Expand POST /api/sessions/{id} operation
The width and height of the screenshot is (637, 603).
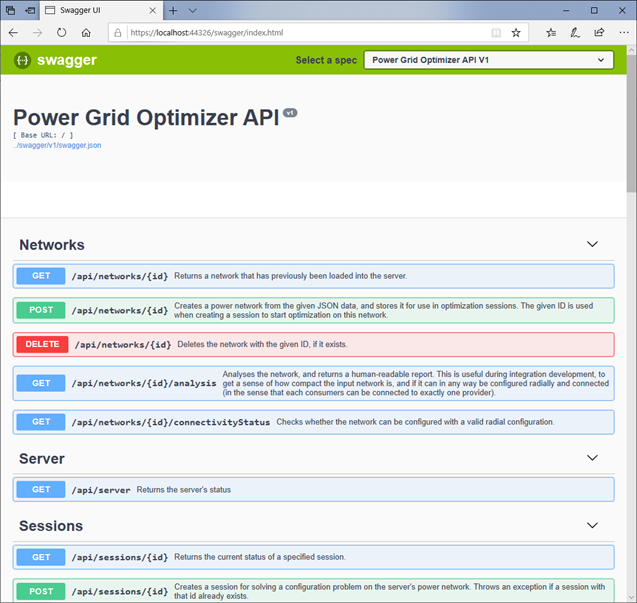click(313, 591)
